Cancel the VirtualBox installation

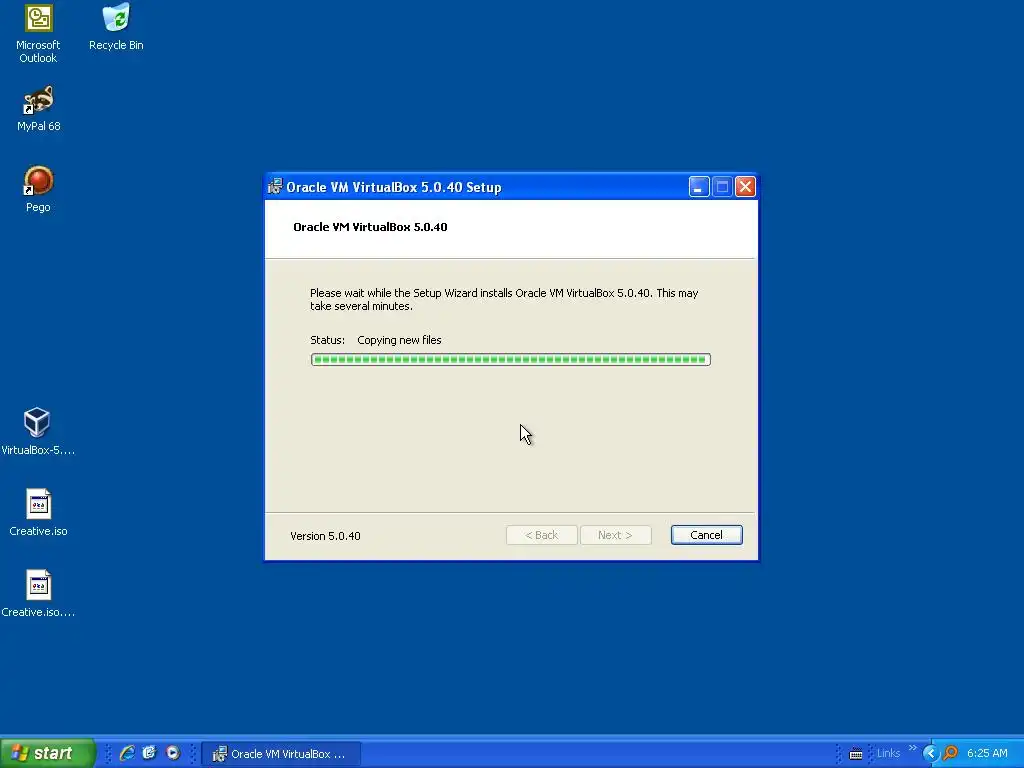click(707, 535)
